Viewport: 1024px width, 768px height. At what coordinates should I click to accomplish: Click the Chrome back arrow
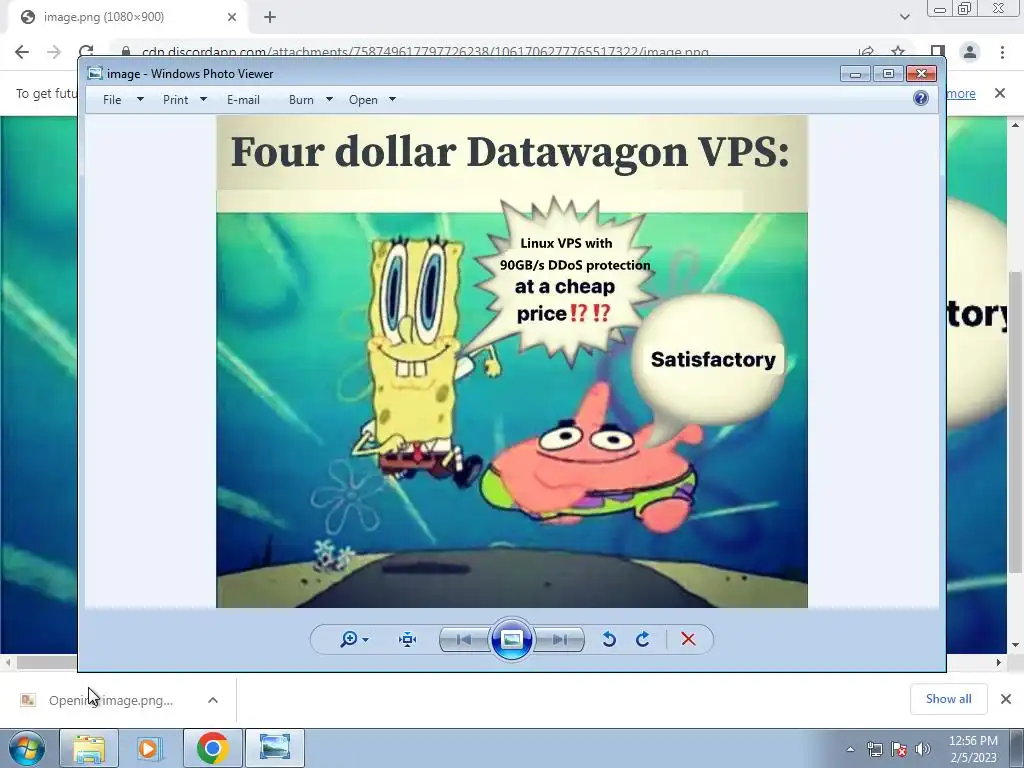point(22,52)
